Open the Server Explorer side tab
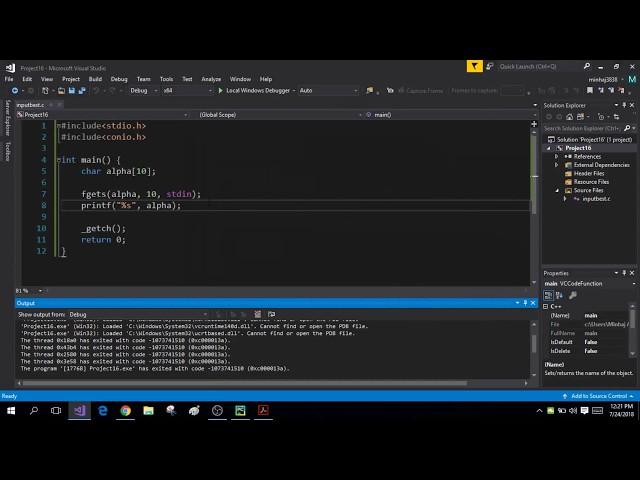Image resolution: width=640 pixels, height=480 pixels. tap(7, 118)
